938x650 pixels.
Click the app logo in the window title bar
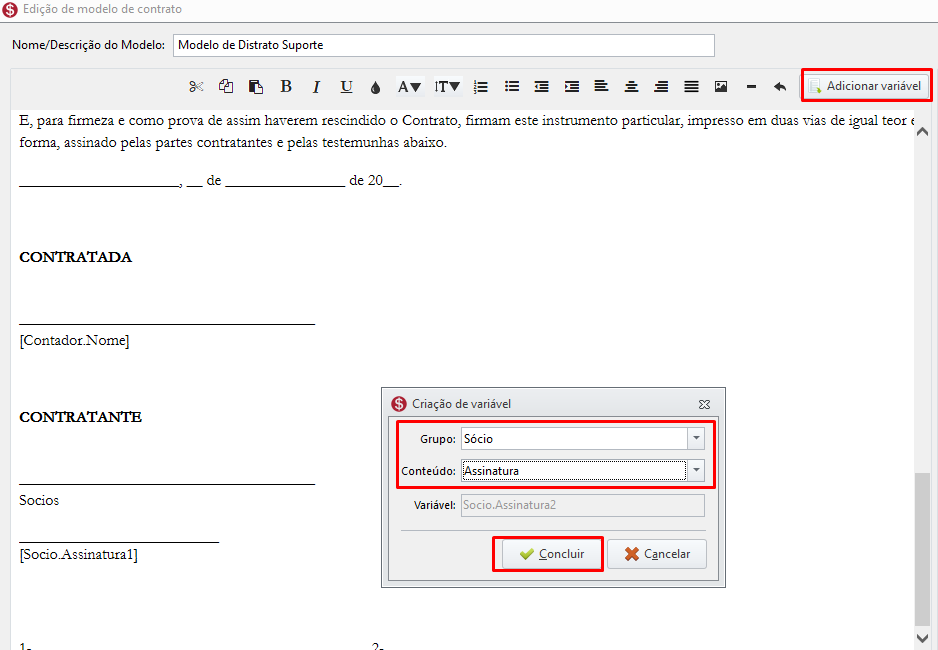point(10,10)
